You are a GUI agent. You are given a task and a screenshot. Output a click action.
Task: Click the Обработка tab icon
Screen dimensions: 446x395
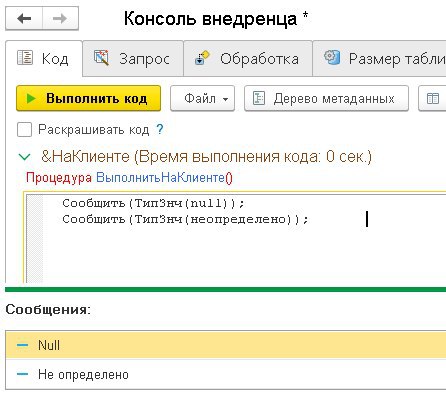[202, 58]
